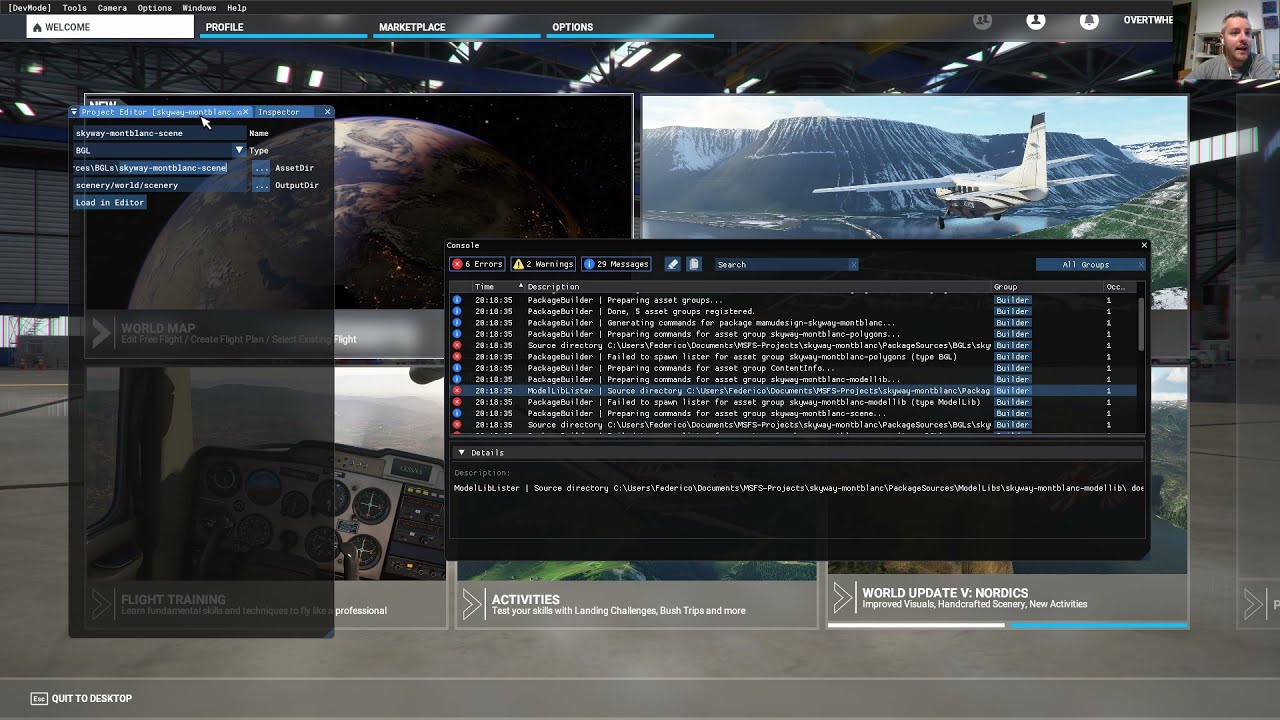Open the BGL Type dropdown in Project Editor

[239, 150]
